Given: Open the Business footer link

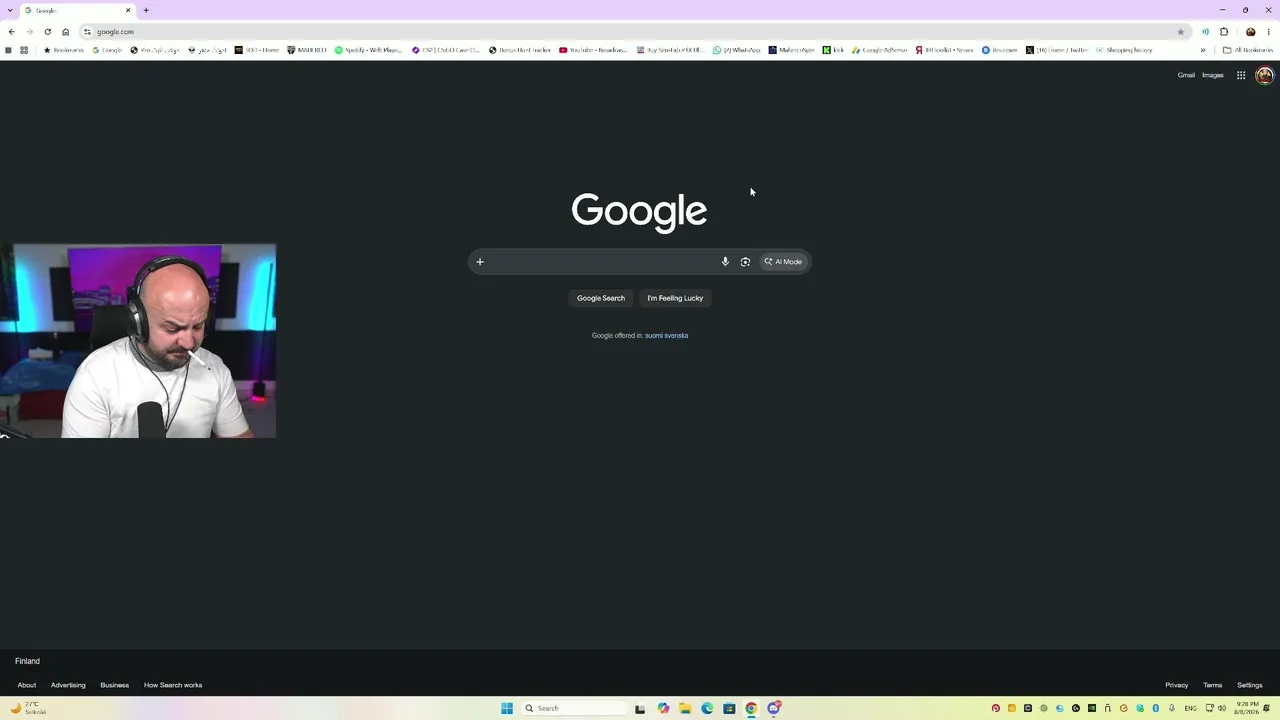Looking at the screenshot, I should pos(114,685).
